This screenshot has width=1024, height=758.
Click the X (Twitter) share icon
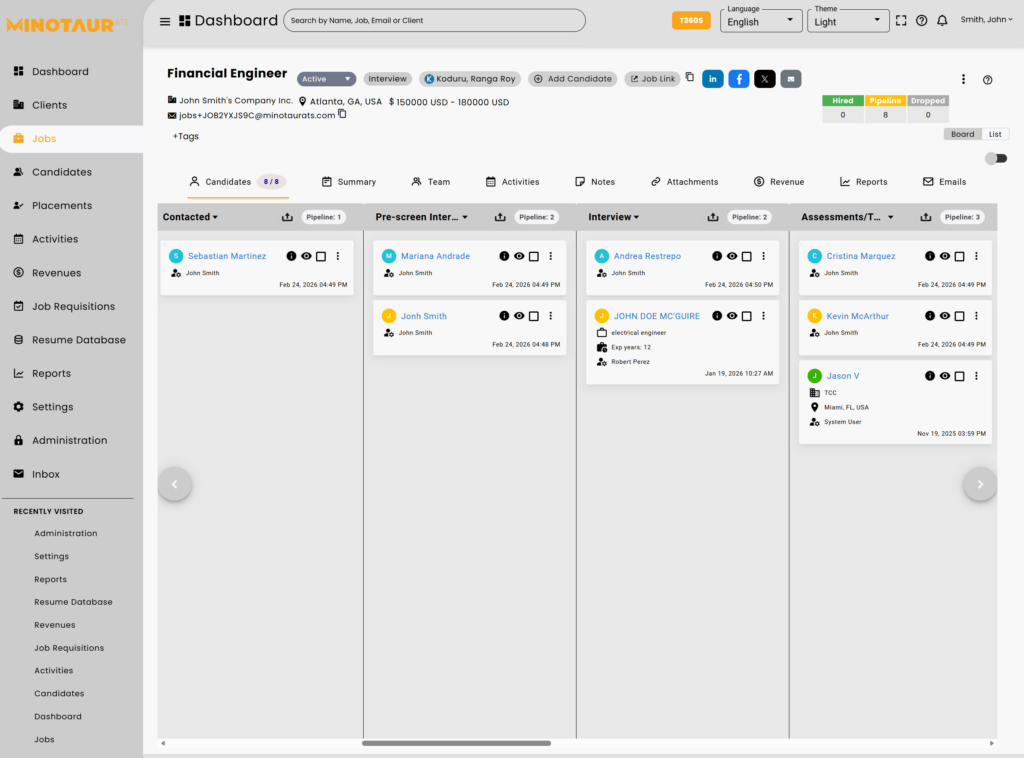click(765, 79)
